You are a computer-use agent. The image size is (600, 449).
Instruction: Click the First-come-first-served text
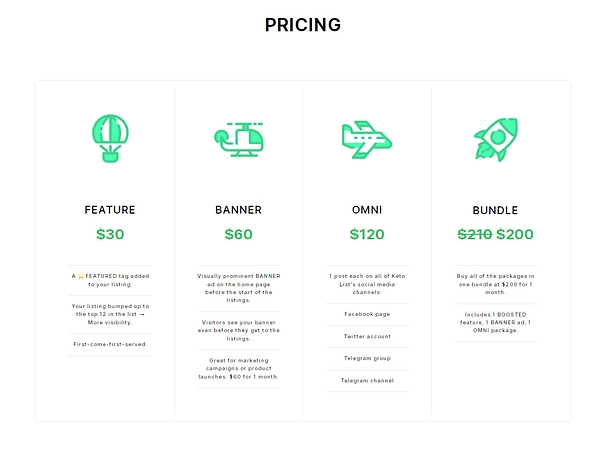[x=110, y=345]
